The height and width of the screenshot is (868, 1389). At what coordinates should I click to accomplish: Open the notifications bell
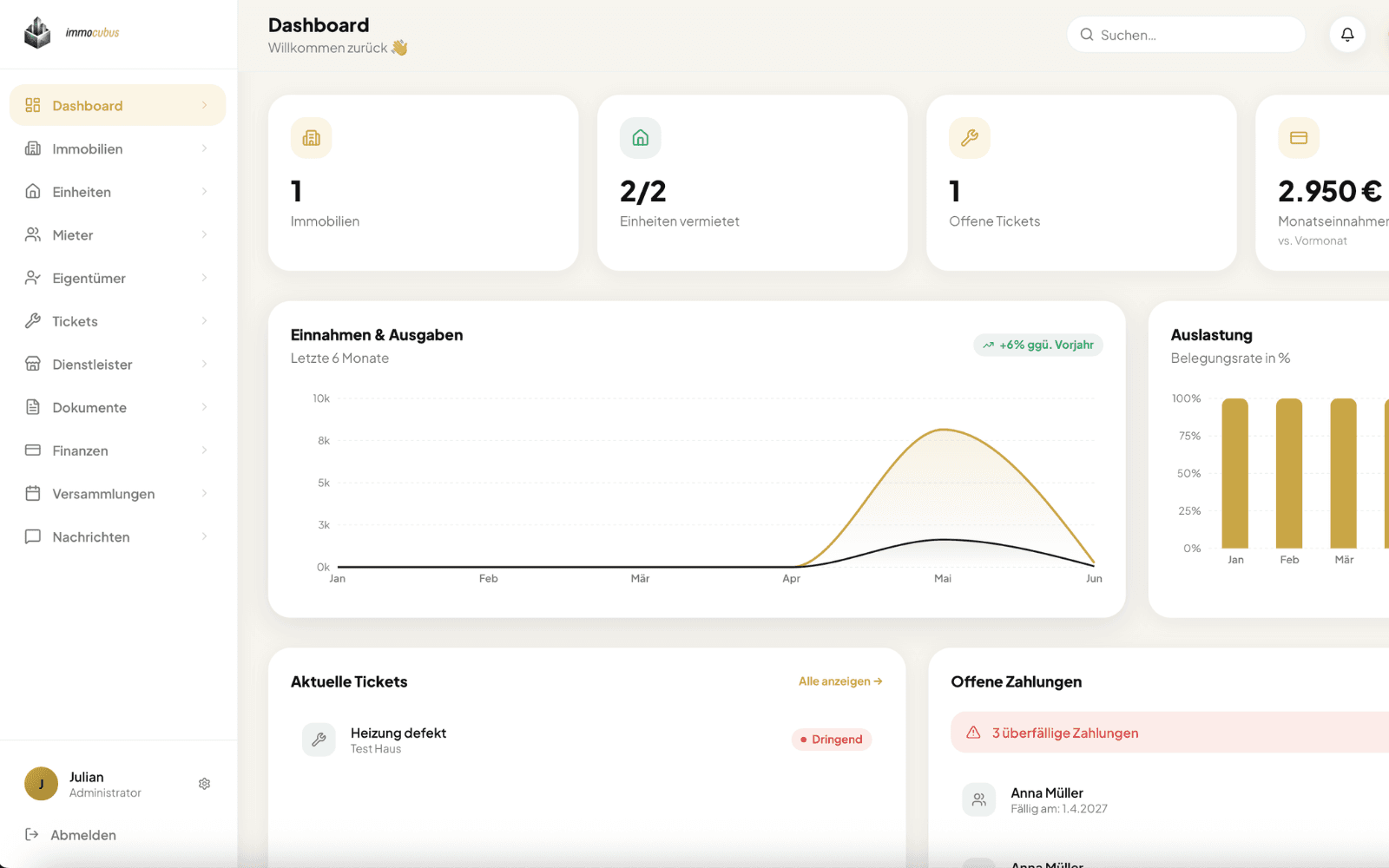pyautogui.click(x=1347, y=35)
